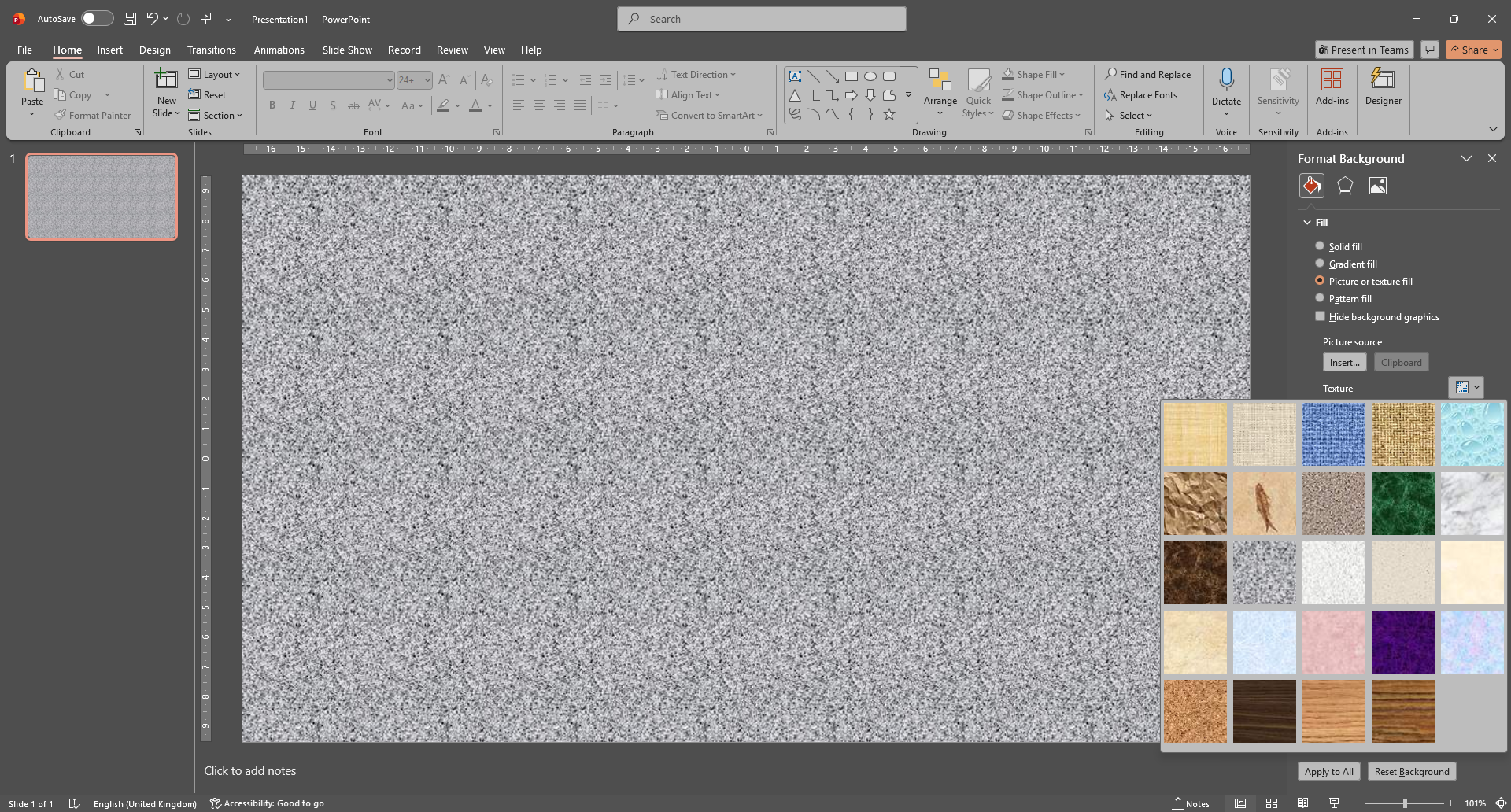Select the Pattern fill option
This screenshot has width=1511, height=812.
click(x=1343, y=298)
